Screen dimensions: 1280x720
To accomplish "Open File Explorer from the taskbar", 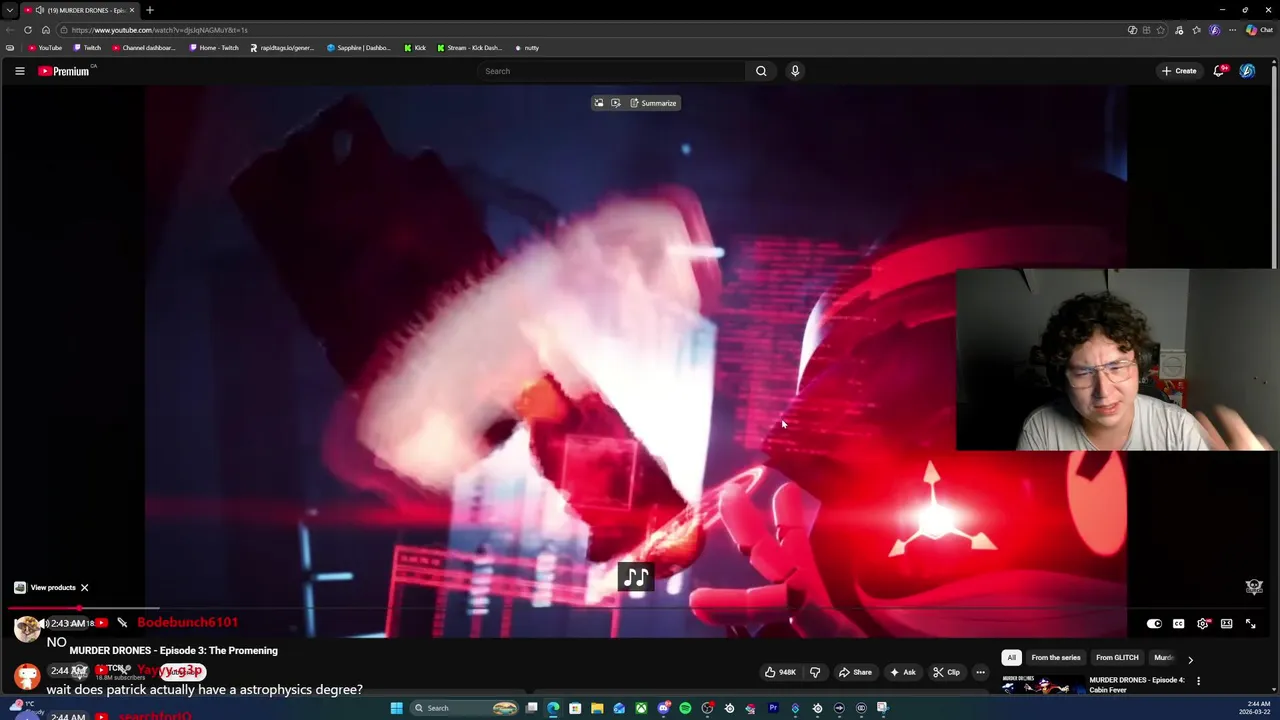I will tap(597, 708).
